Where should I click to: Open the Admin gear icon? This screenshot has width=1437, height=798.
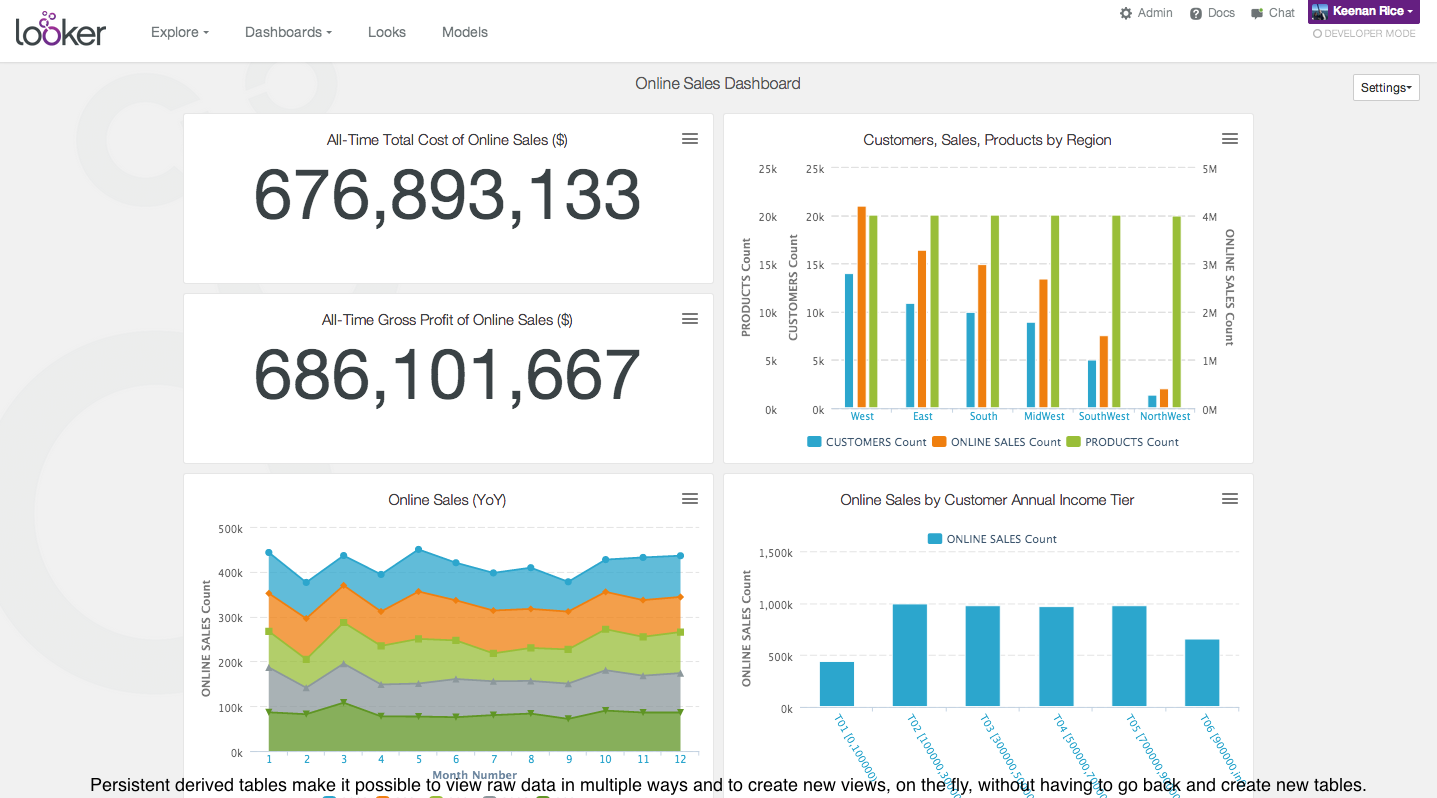1126,13
